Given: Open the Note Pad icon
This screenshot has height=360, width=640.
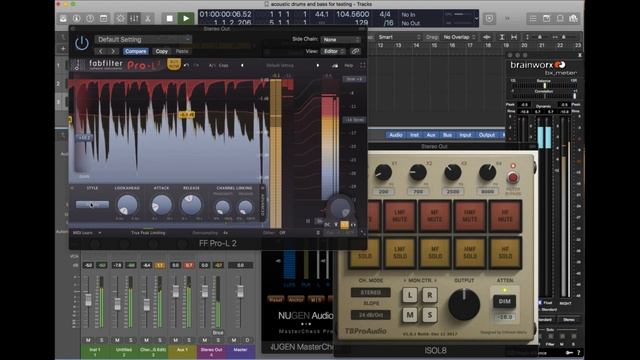Looking at the screenshot, I should click(x=547, y=19).
